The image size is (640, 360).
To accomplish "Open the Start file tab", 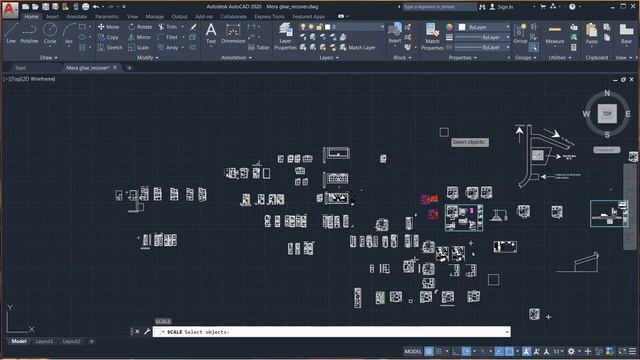I will 20,68.
